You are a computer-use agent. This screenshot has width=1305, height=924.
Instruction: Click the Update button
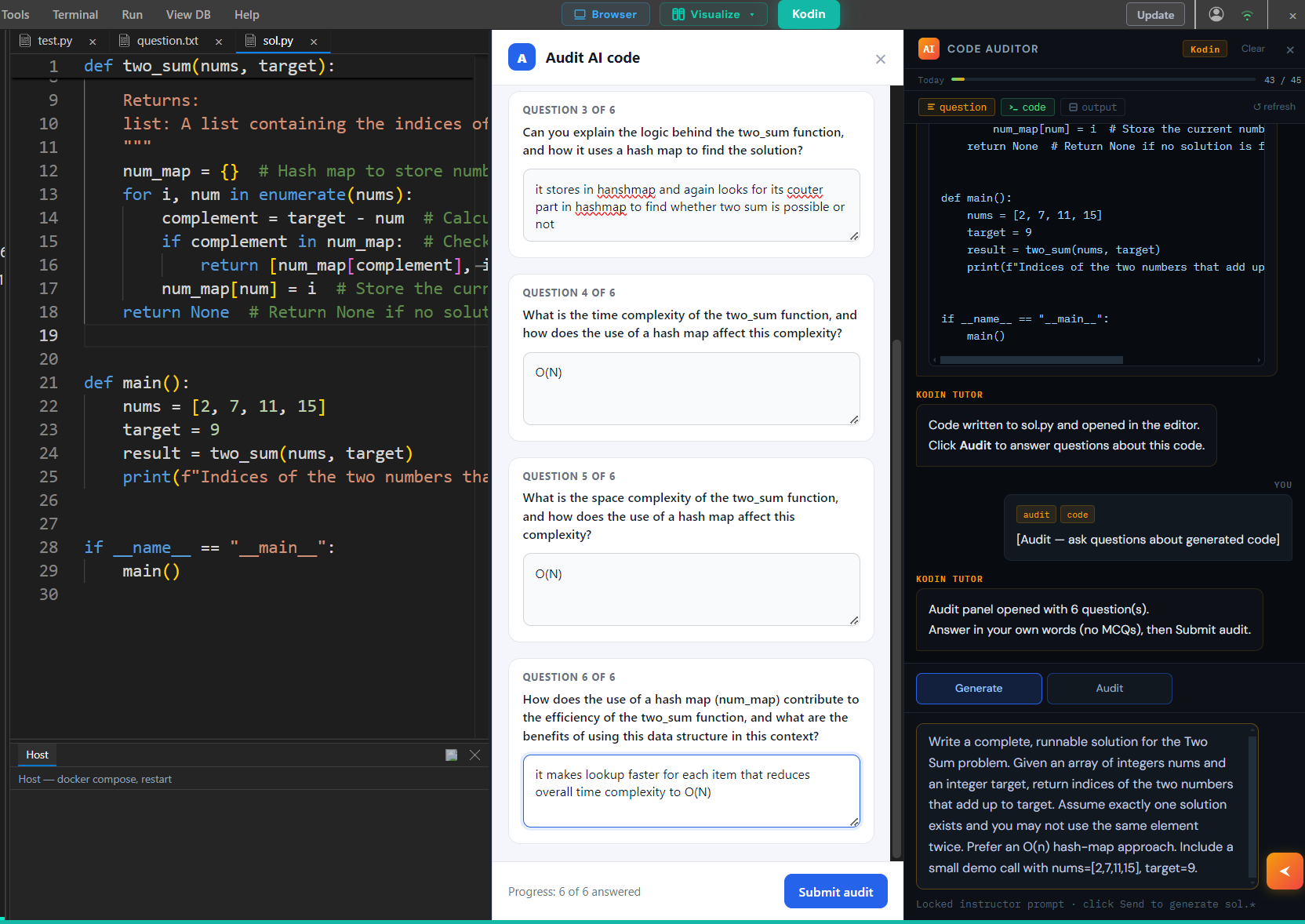tap(1155, 15)
